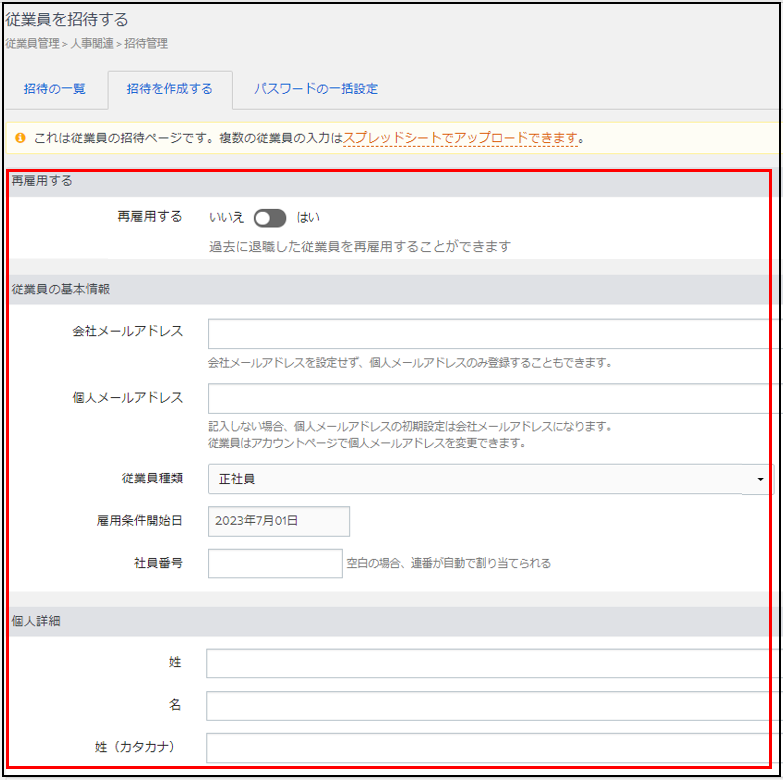Go to 従業員管理 in the breadcrumb
The height and width of the screenshot is (780, 783).
coord(32,44)
